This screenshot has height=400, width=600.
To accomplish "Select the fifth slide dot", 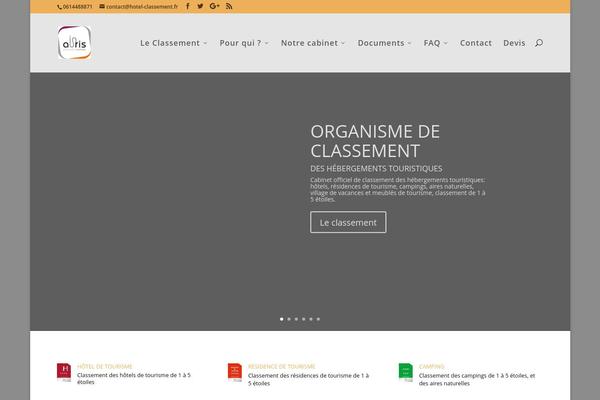I will coord(311,319).
